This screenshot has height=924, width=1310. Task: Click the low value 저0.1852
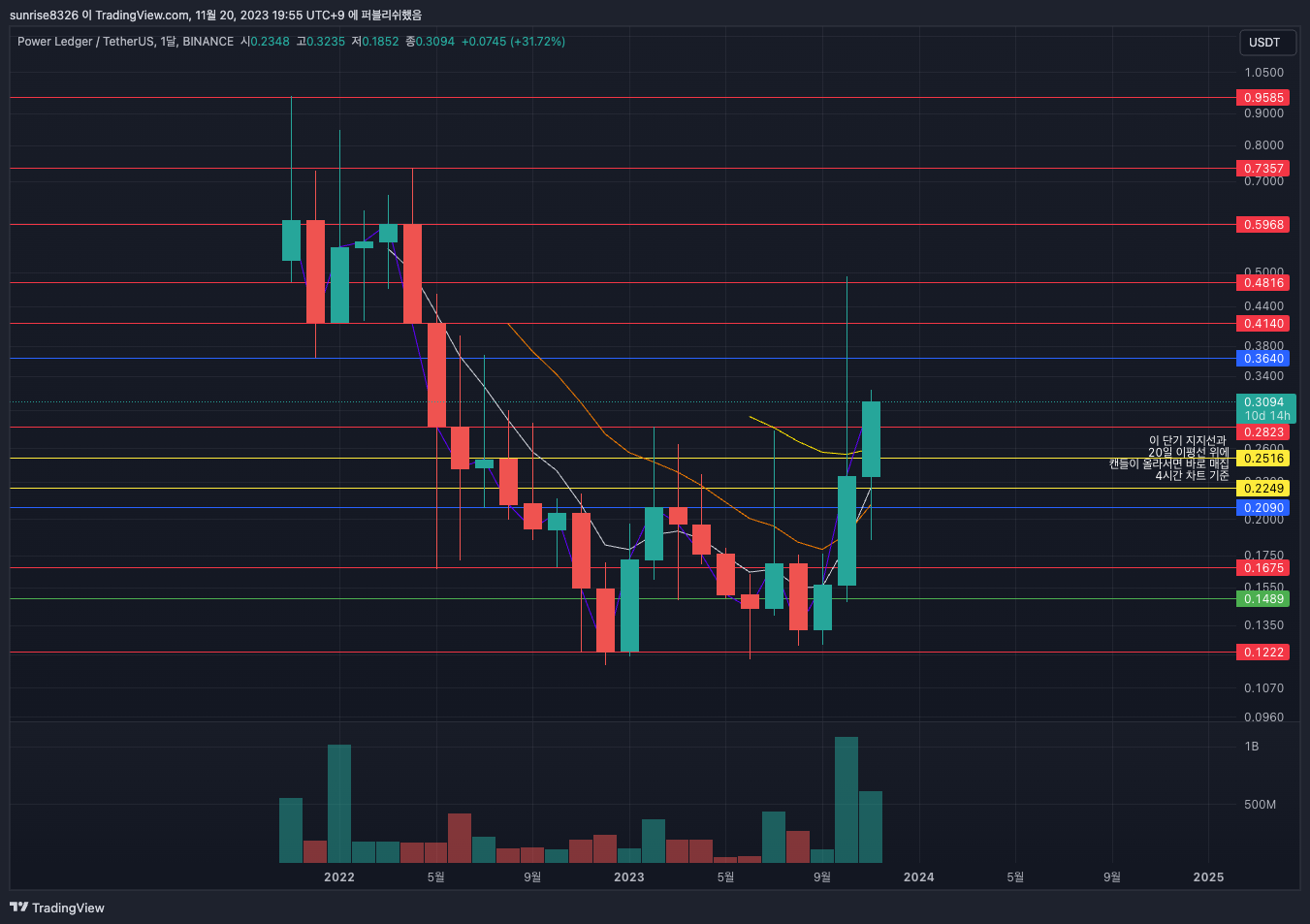(x=374, y=42)
